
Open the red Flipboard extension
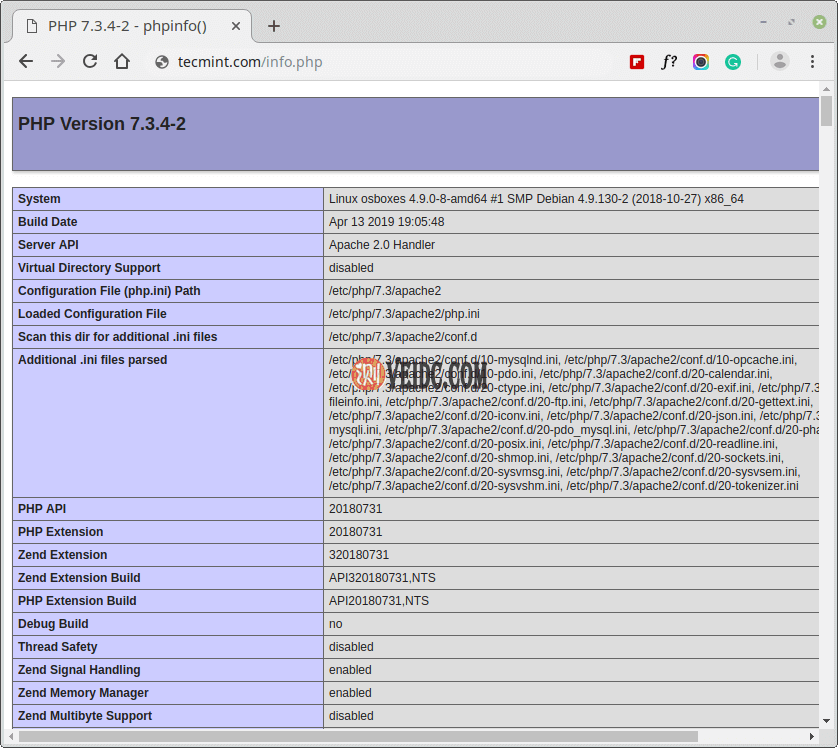point(637,62)
